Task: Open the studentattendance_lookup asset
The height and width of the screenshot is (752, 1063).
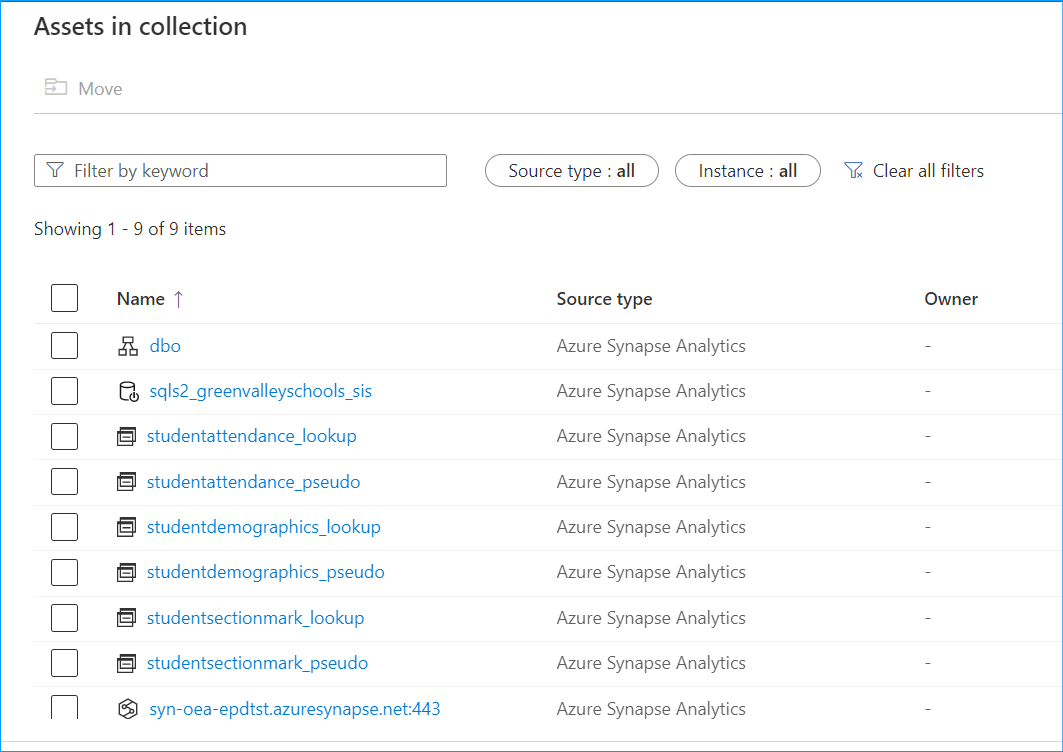Action: click(x=252, y=436)
